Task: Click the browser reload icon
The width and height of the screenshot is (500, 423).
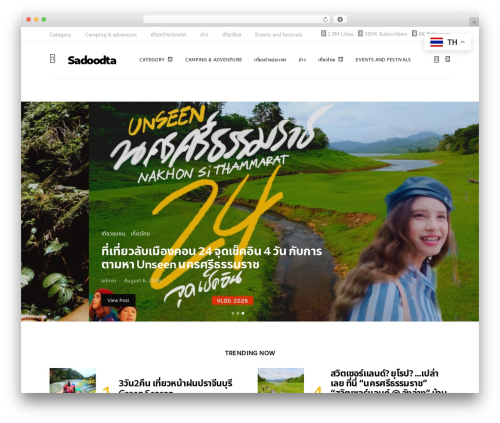Action: pyautogui.click(x=325, y=20)
